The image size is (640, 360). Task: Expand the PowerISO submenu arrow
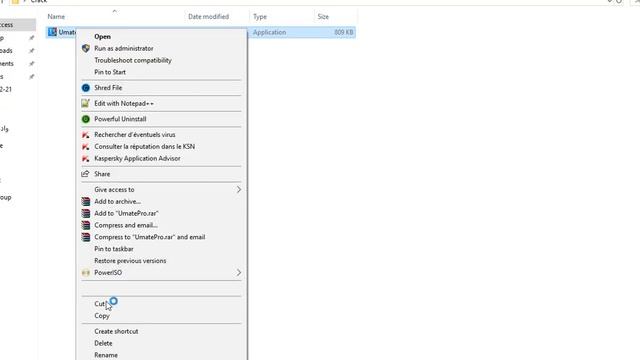point(239,273)
